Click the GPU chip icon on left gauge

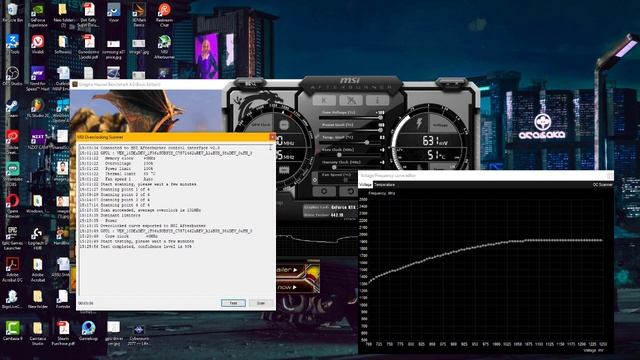coord(284,125)
